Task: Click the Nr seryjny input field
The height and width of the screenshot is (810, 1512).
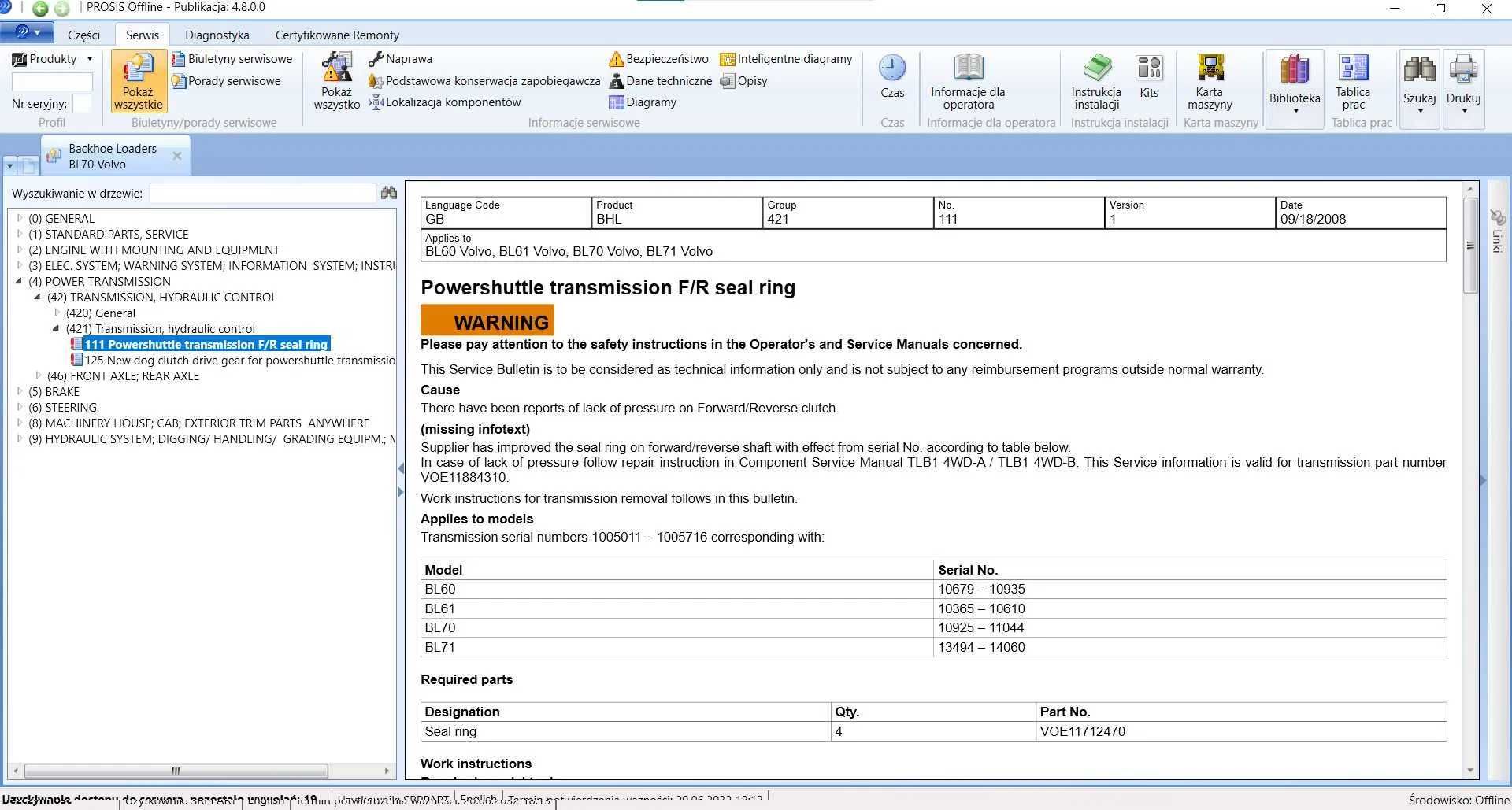Action: point(82,103)
